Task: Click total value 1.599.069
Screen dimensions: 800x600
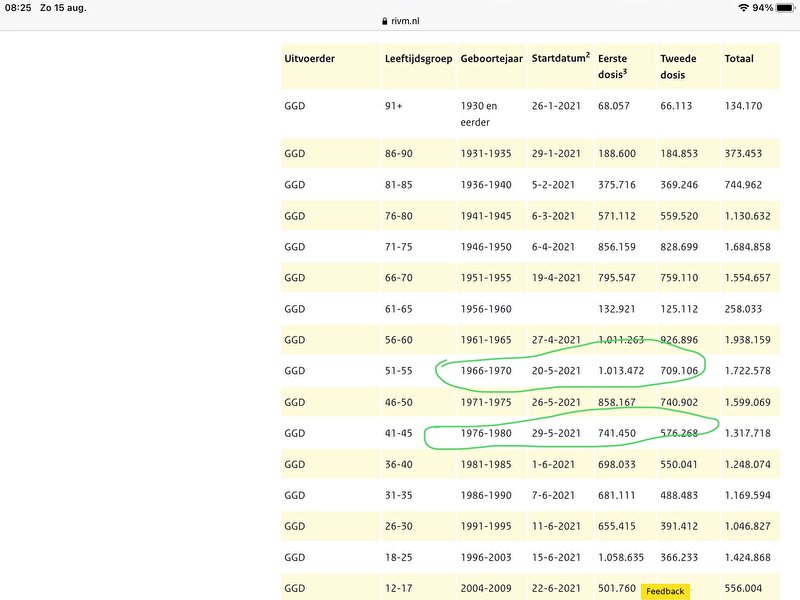Action: tap(747, 402)
